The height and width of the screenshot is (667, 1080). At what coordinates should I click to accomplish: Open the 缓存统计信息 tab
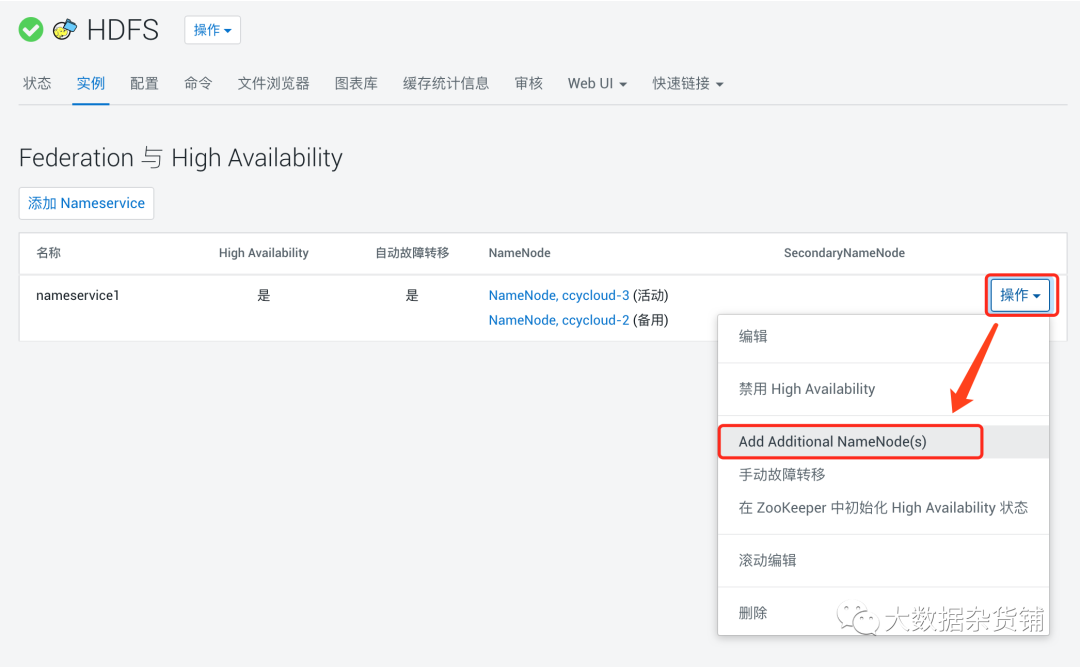446,83
